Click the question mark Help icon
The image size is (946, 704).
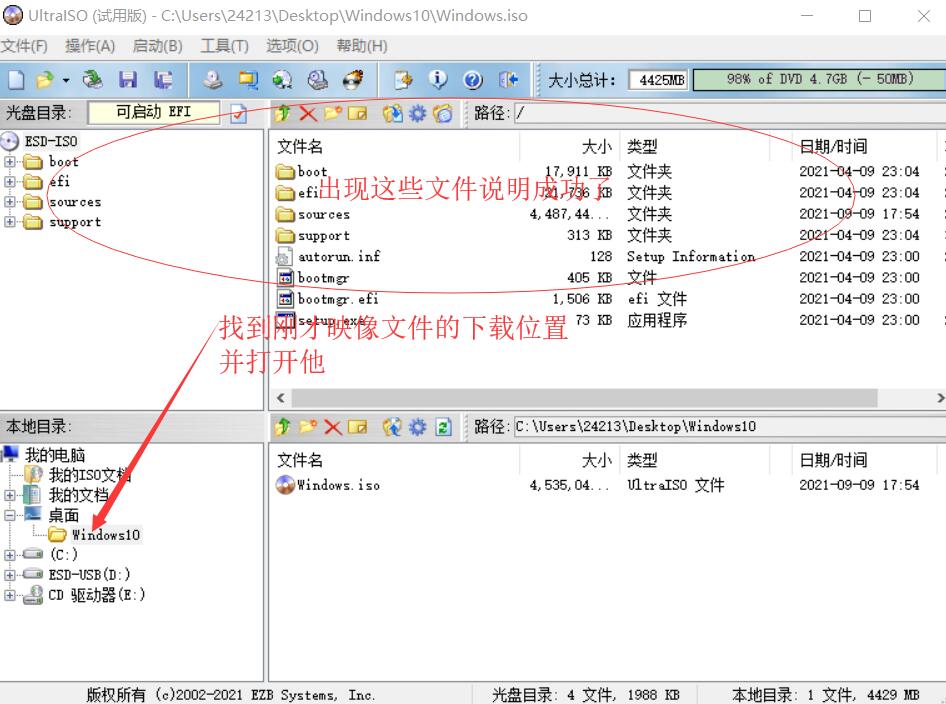click(x=473, y=80)
